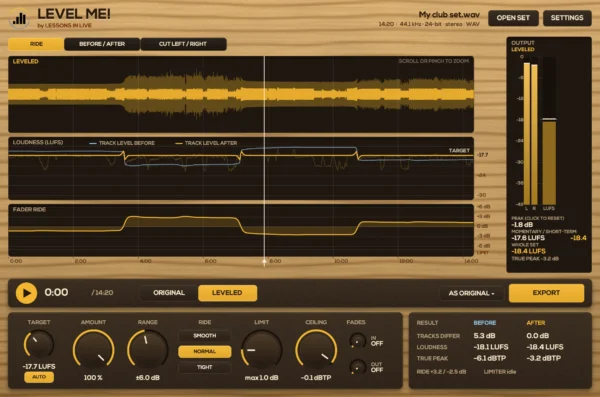Viewport: 600px width, 397px height.
Task: Click the Loudness LUFS graph
Action: pyautogui.click(x=241, y=168)
